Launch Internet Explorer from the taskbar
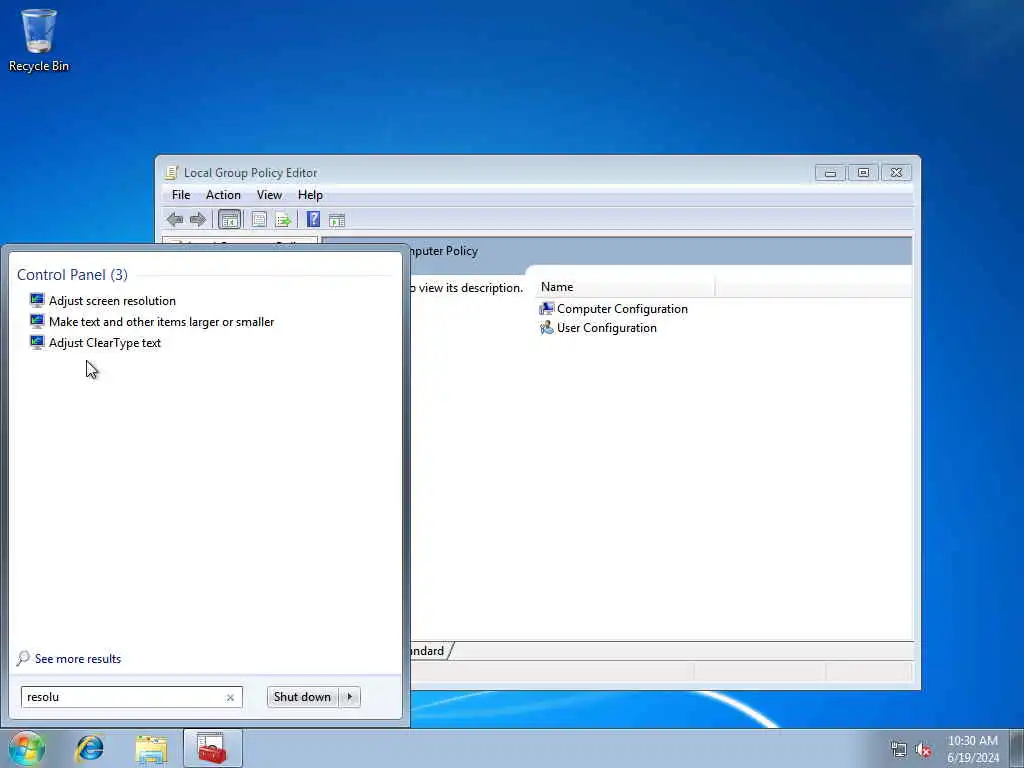Image resolution: width=1024 pixels, height=768 pixels. pyautogui.click(x=89, y=748)
